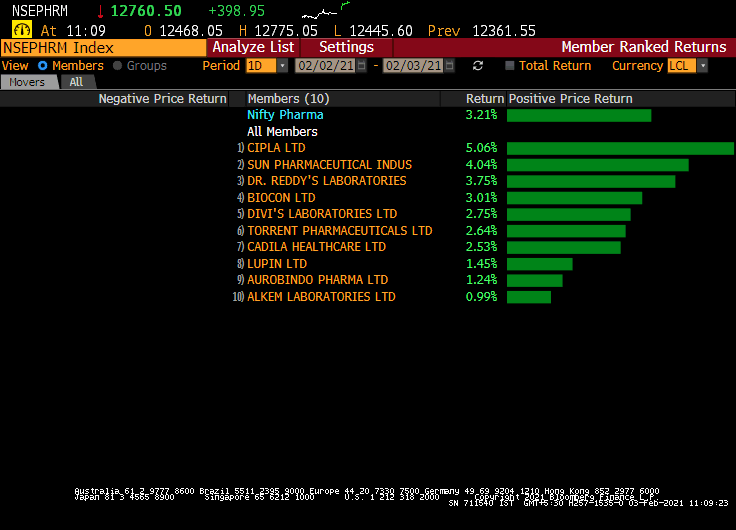Click the refresh icon next to date range

pos(478,66)
